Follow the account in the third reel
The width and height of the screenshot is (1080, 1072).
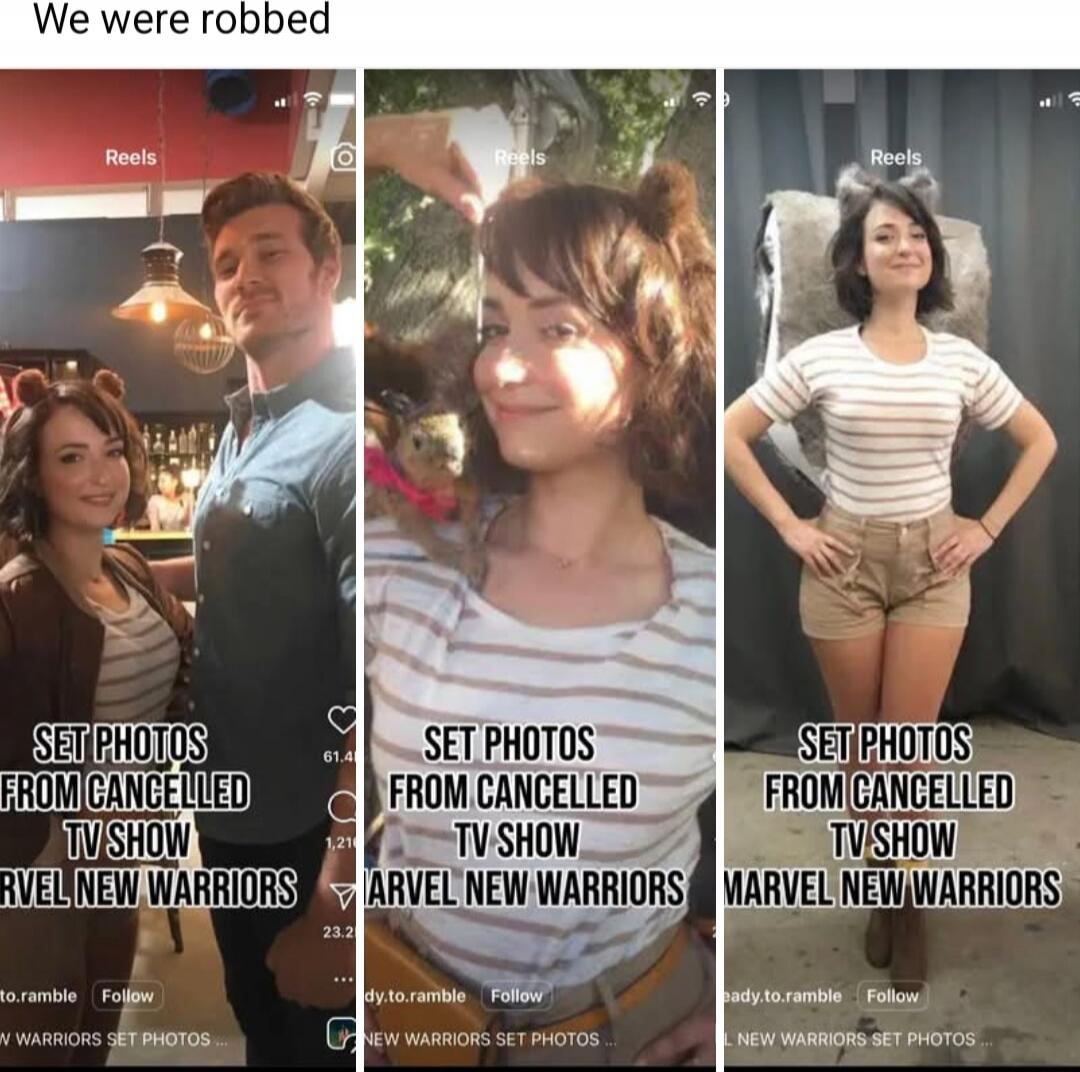click(893, 996)
